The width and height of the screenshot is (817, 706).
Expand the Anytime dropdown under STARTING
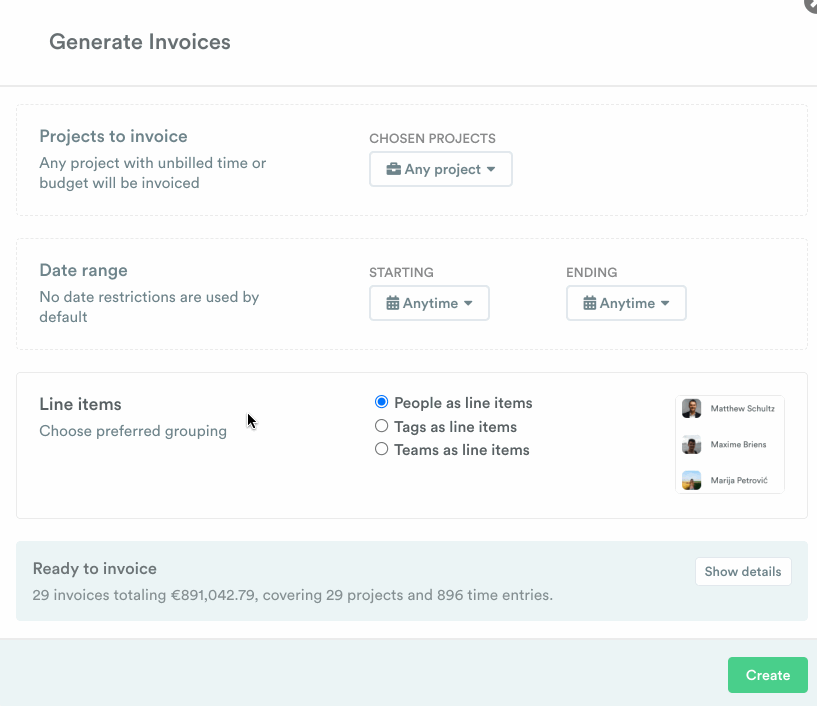429,302
